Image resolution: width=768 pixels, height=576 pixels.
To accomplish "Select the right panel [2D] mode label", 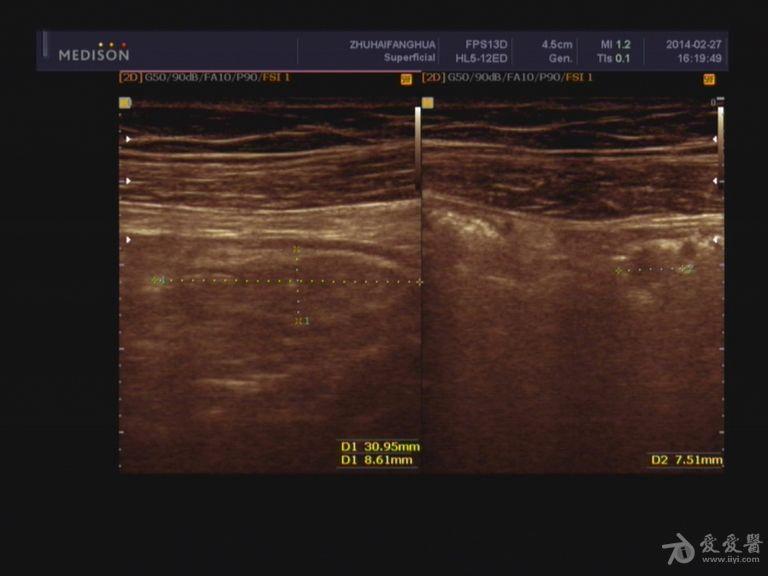I will tap(433, 77).
